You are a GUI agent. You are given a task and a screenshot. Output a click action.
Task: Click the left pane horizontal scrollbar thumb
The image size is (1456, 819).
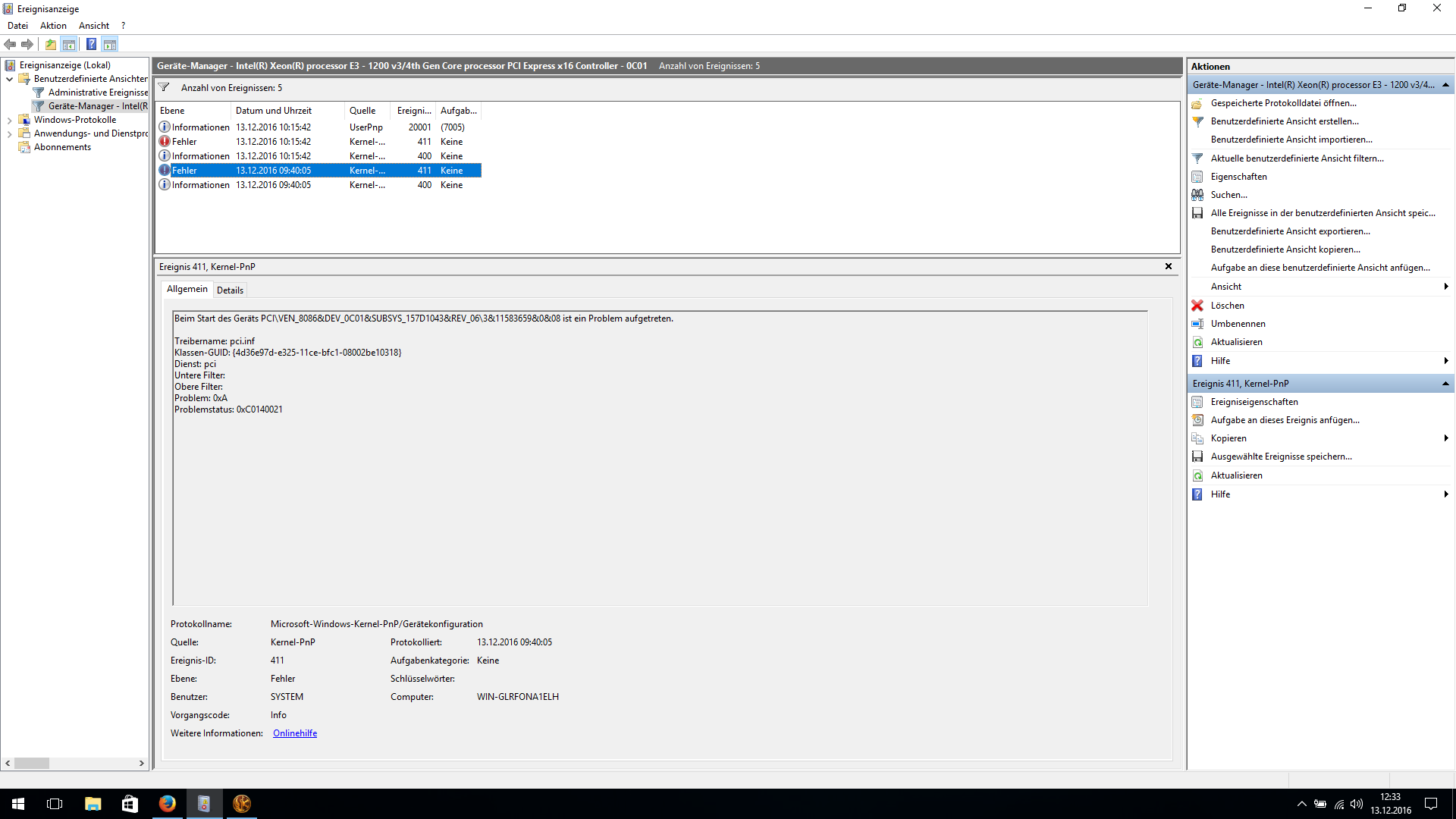pos(32,764)
